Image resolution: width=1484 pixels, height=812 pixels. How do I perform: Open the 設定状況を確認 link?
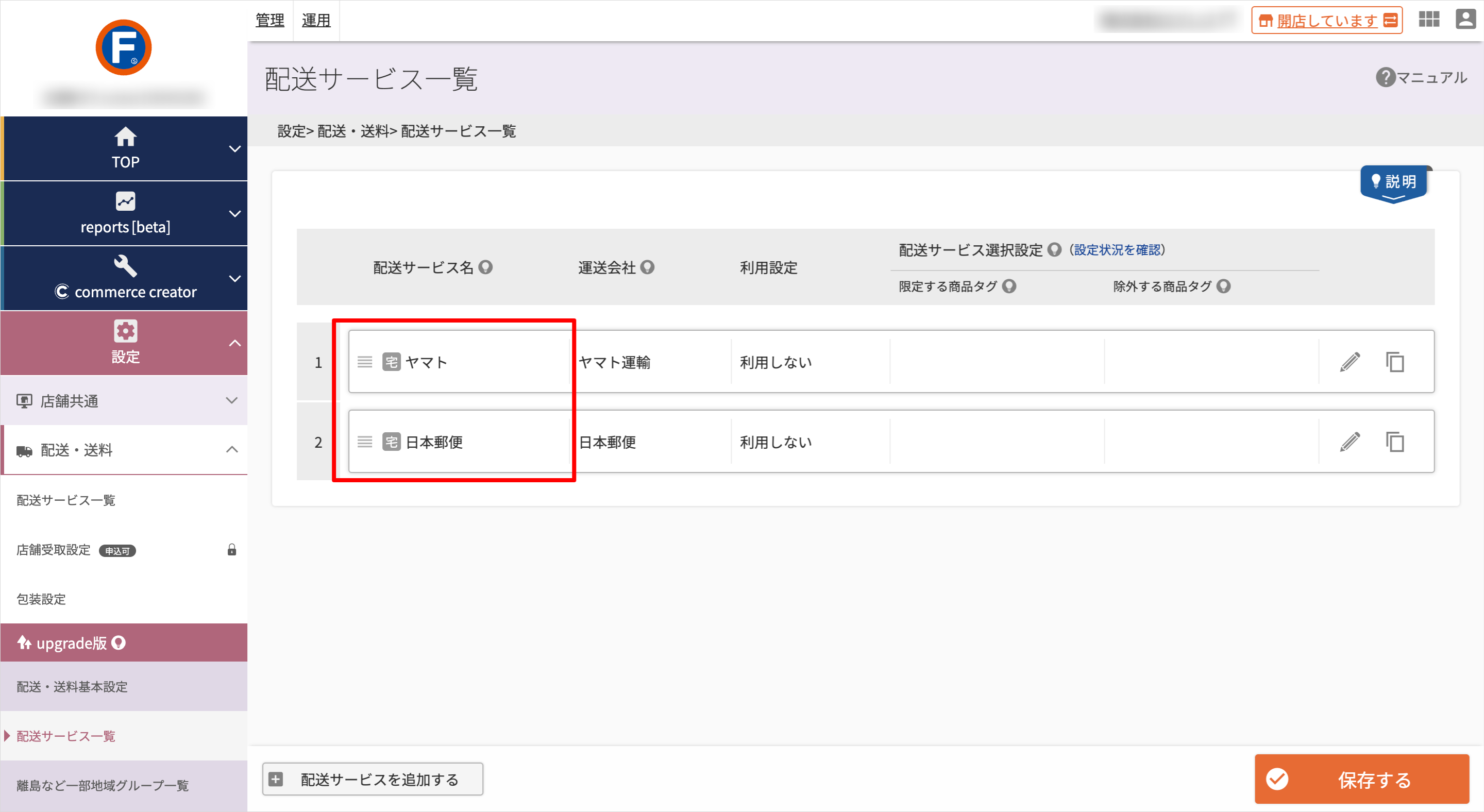point(1117,250)
